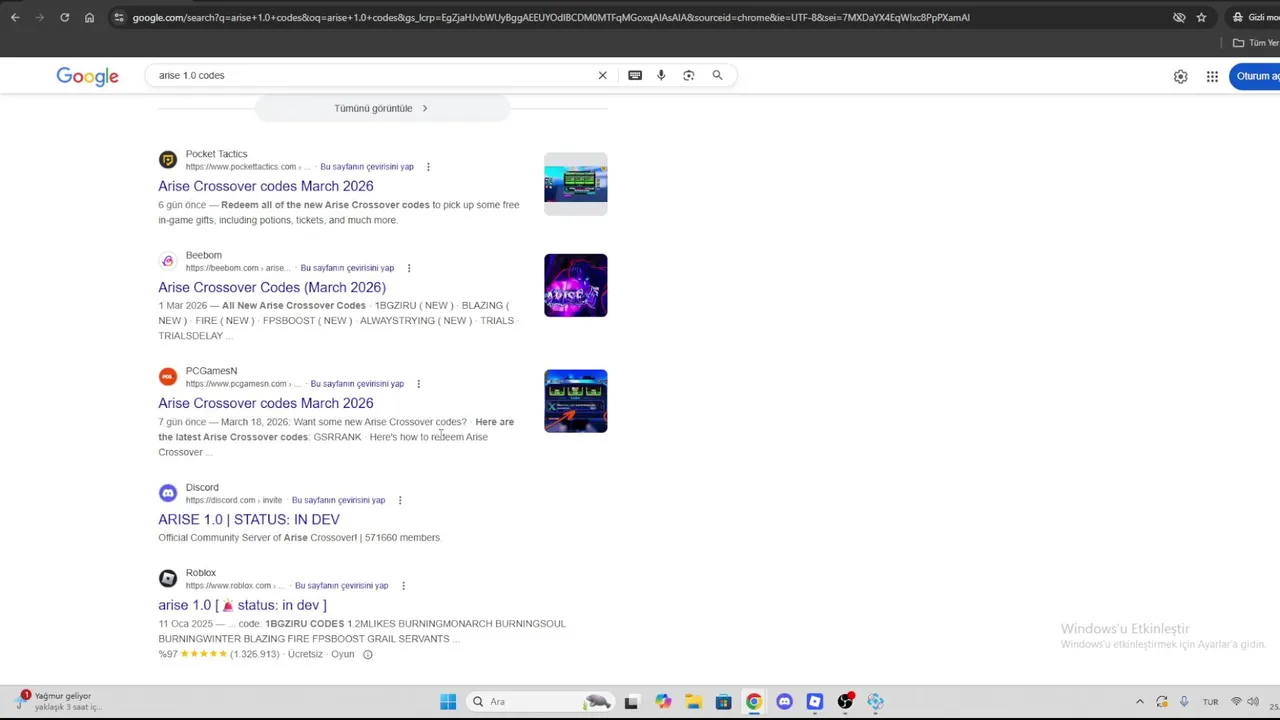This screenshot has height=720, width=1280.
Task: Open Roblox arise 1.0 status in dev result
Action: click(242, 605)
